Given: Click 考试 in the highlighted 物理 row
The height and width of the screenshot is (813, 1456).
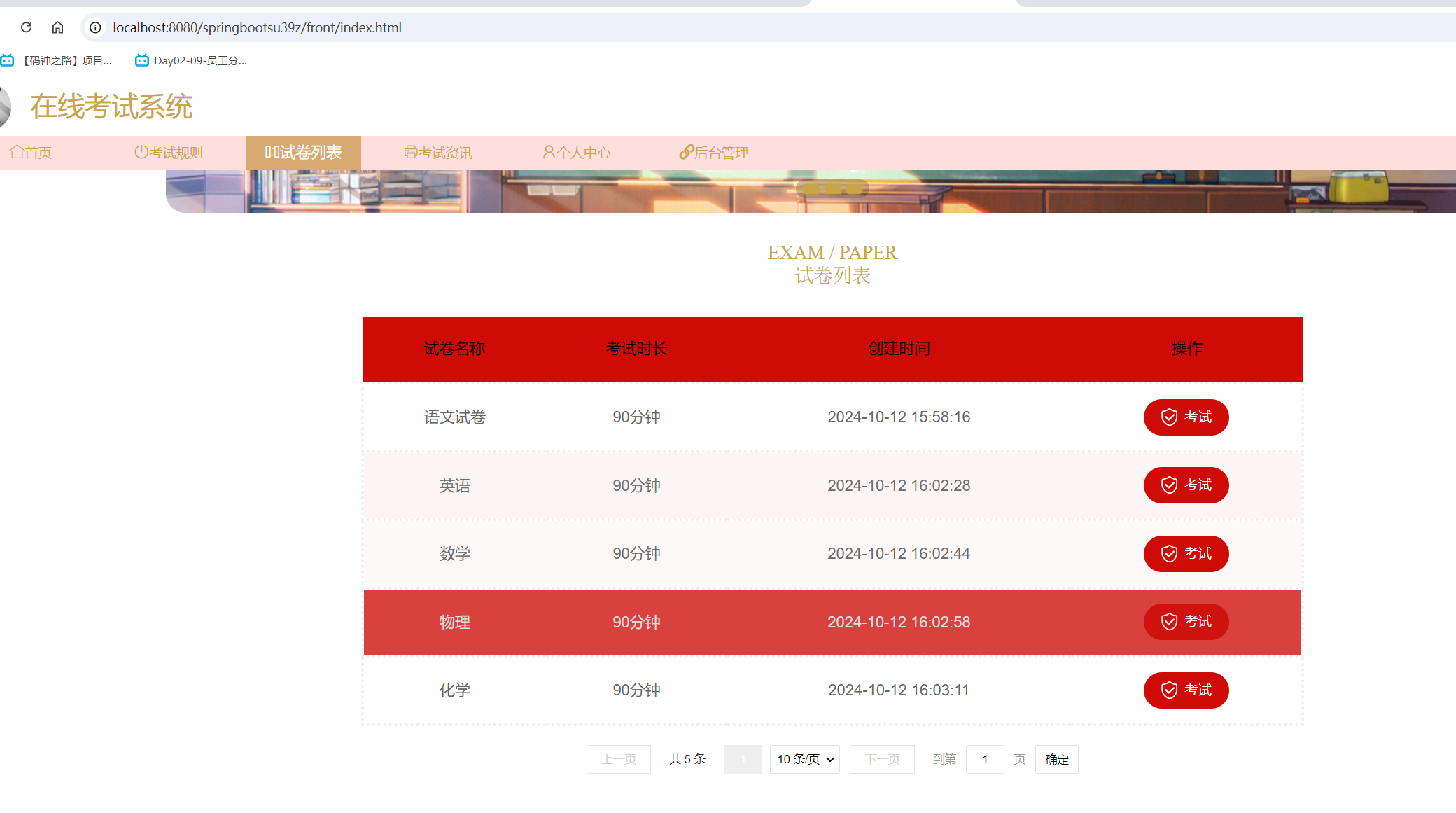Looking at the screenshot, I should [1186, 622].
